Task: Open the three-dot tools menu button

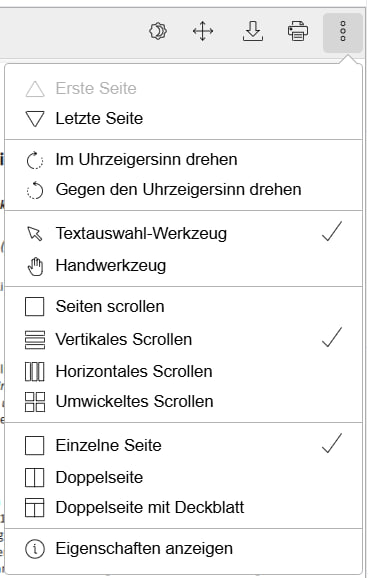Action: [343, 32]
